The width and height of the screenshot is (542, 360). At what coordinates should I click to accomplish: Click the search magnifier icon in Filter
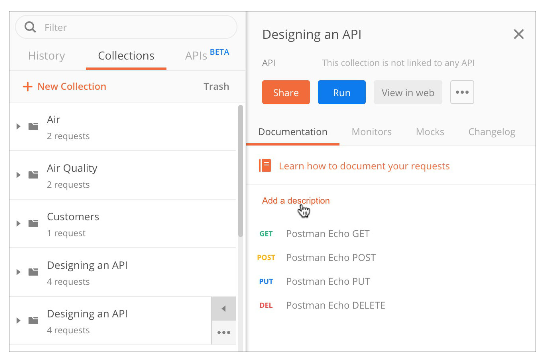tap(30, 27)
